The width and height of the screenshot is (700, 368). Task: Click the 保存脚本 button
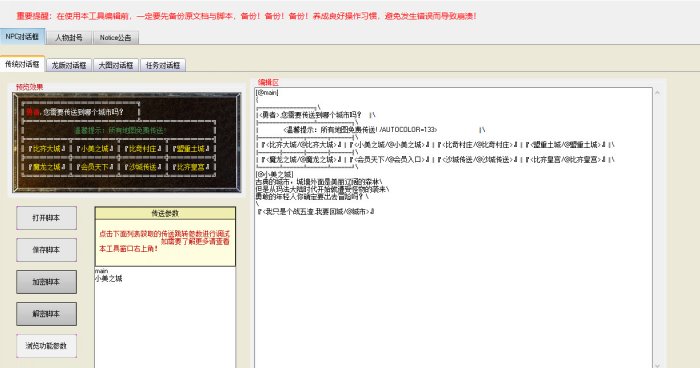[x=46, y=250]
